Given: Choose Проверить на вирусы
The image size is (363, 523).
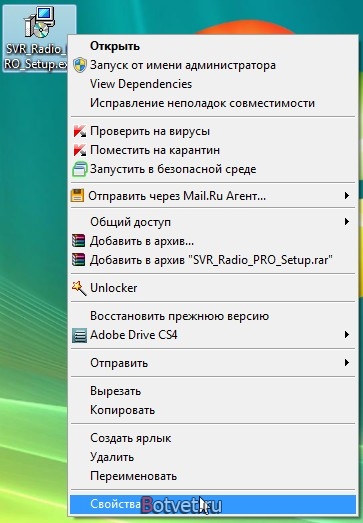Looking at the screenshot, I should coord(213,131).
